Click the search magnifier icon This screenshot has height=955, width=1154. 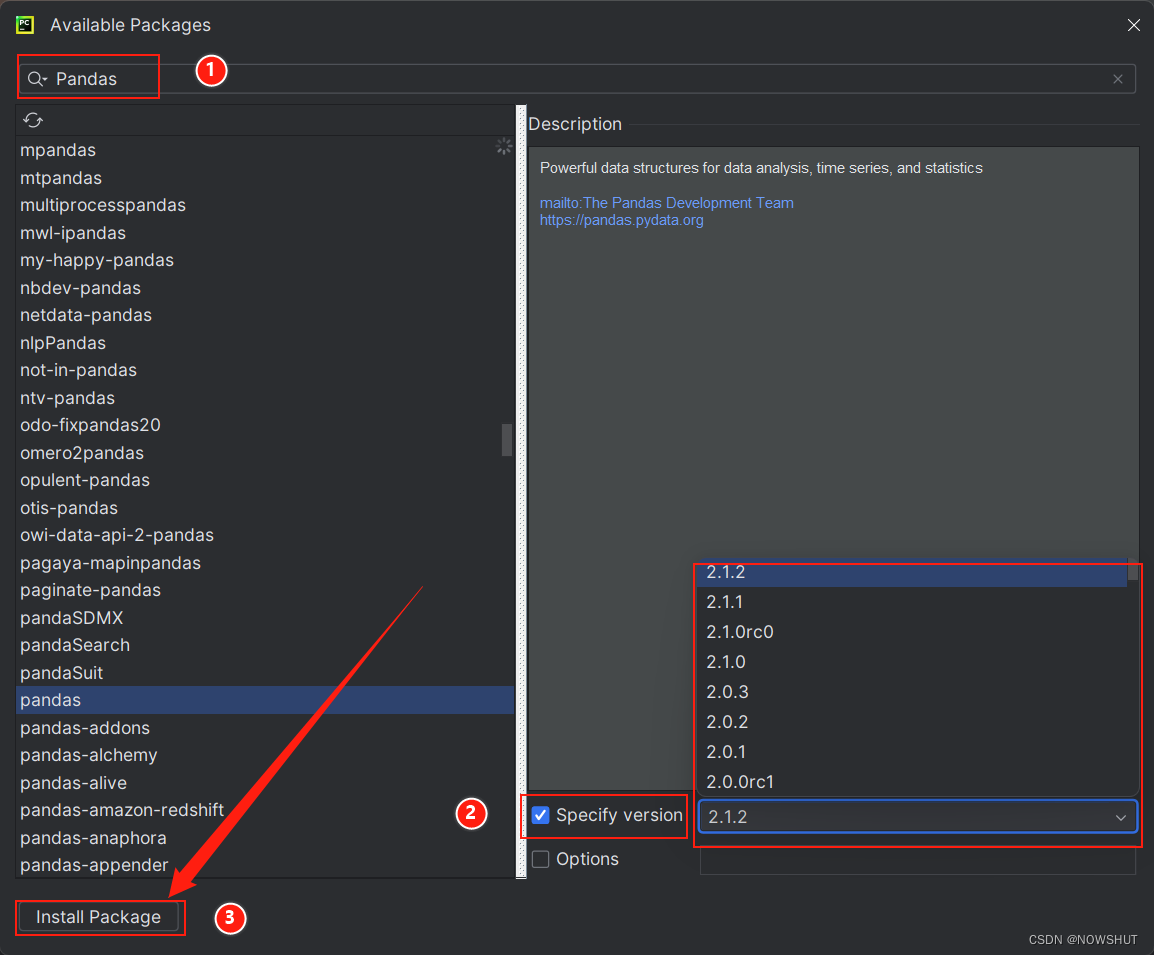tap(36, 79)
